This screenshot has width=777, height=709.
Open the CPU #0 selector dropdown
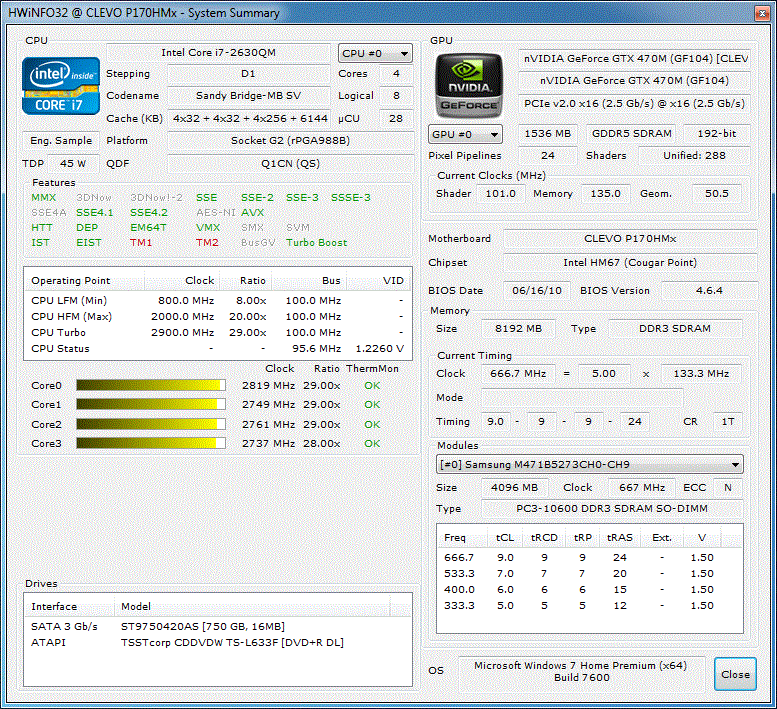click(375, 54)
